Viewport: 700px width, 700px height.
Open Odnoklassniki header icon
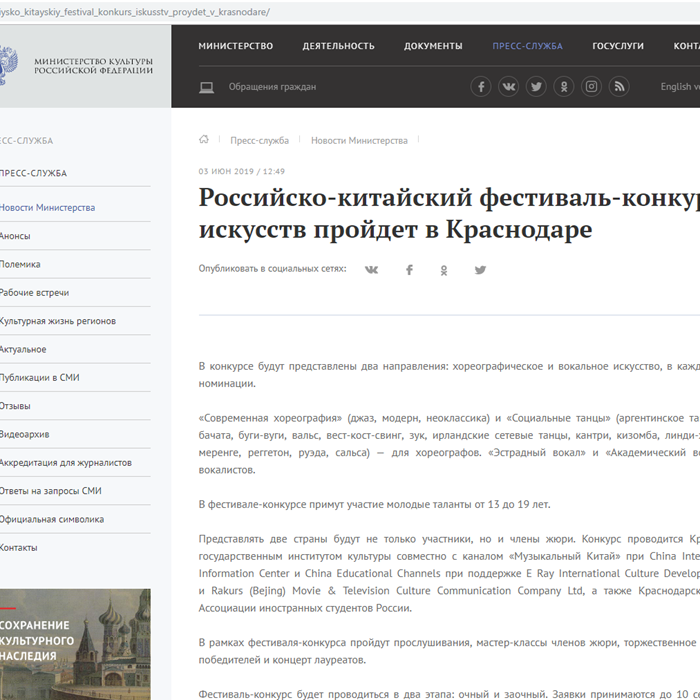[564, 87]
